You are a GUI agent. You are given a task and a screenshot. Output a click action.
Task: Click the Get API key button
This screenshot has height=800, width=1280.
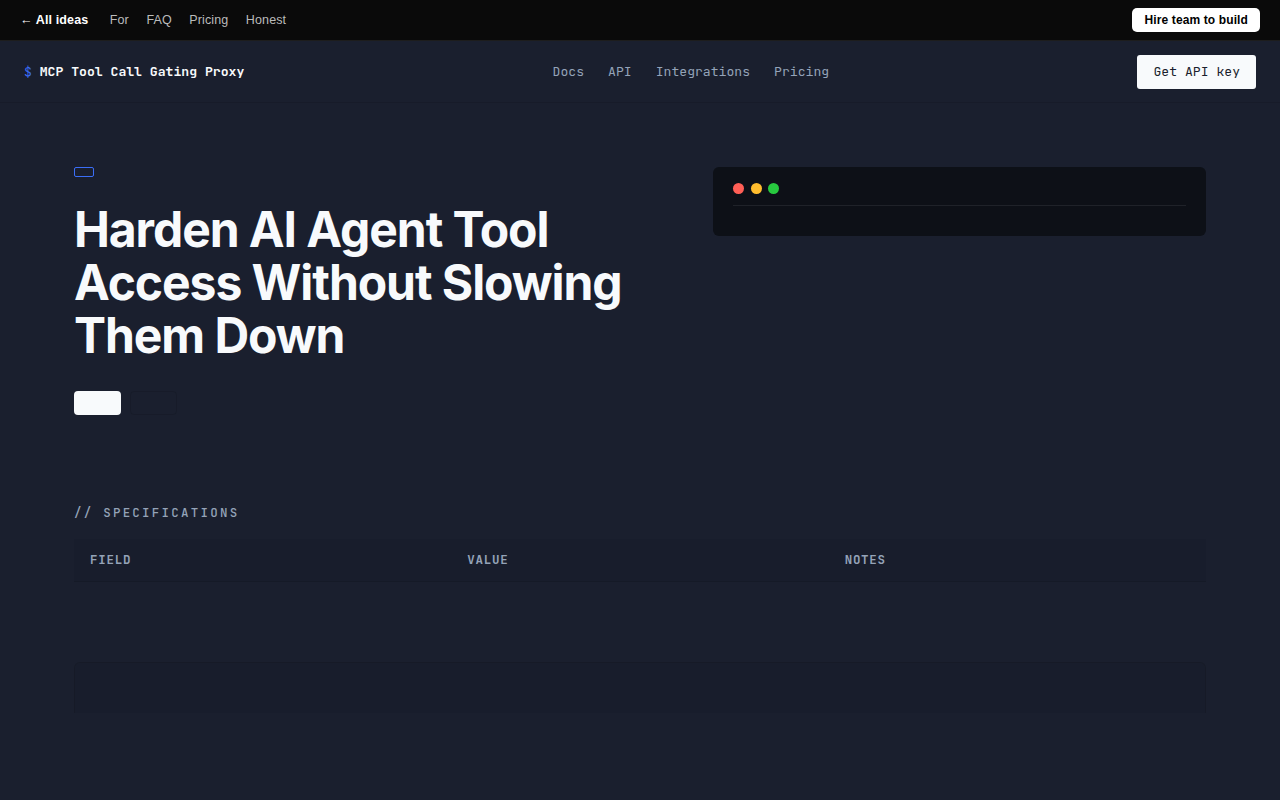[1196, 72]
